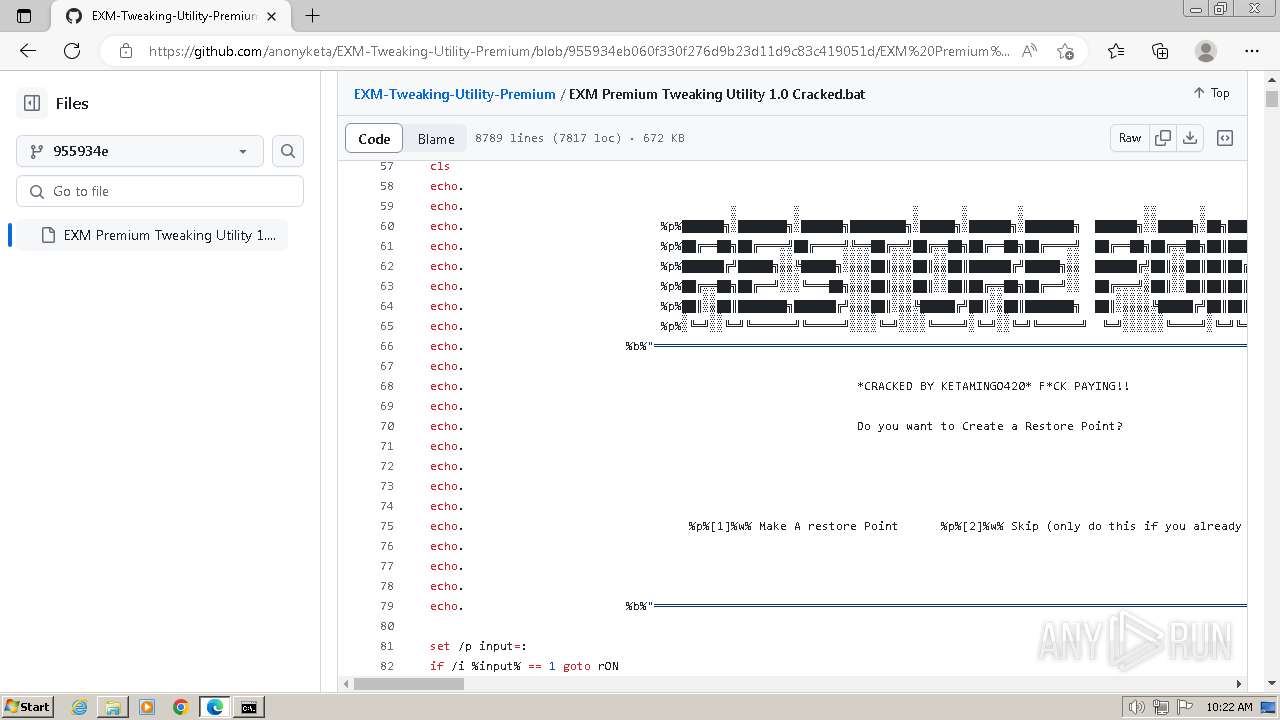
Task: Open Google Chrome from taskbar
Action: tap(181, 707)
